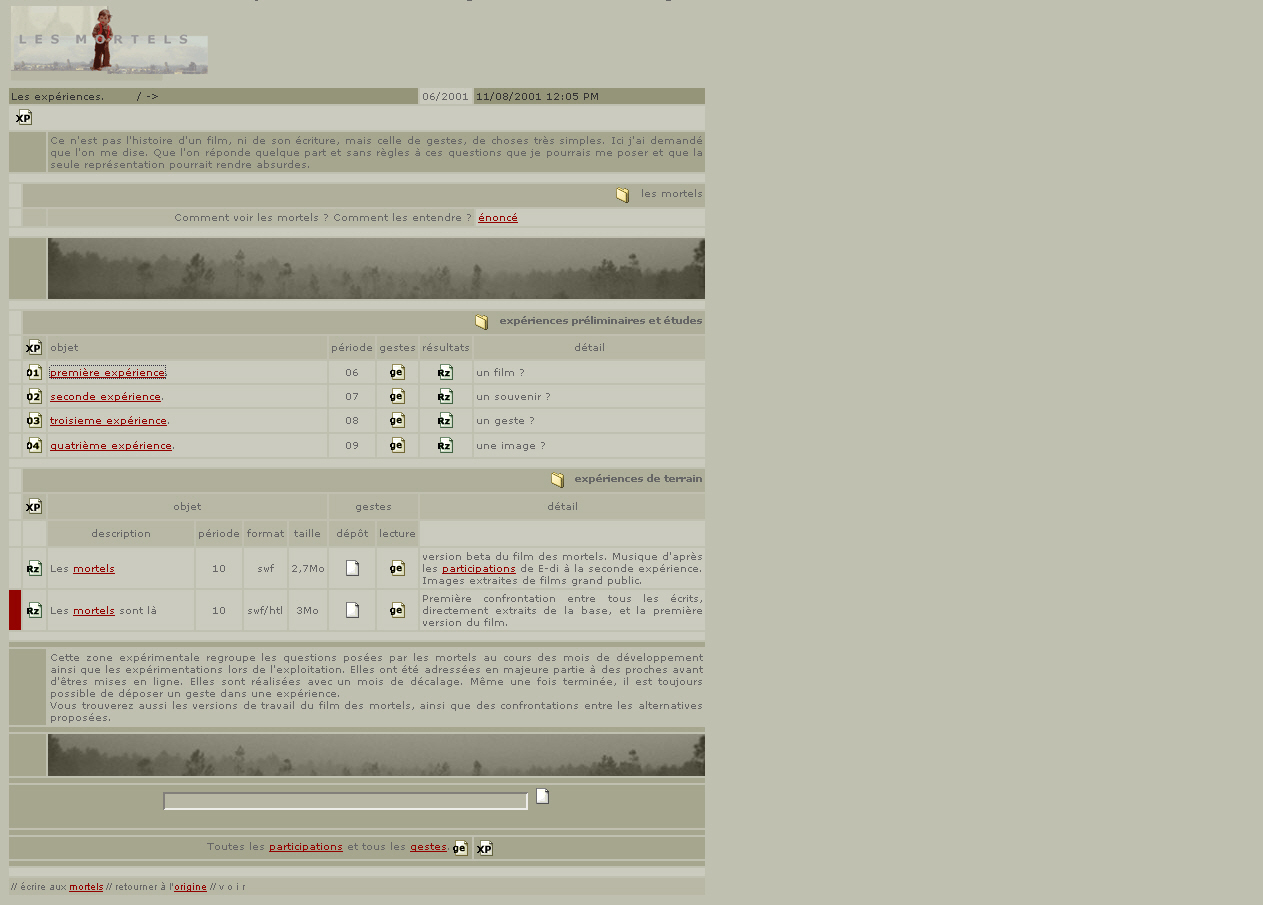Click the 03 icon beside troisieme expérience
Image resolution: width=1263 pixels, height=905 pixels.
coord(34,421)
